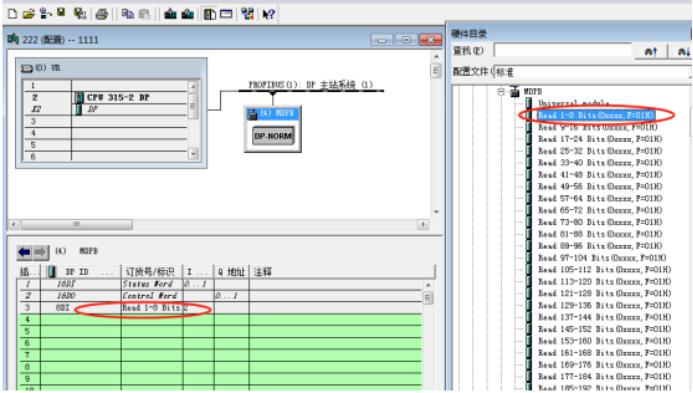Screen dimensions: 693x393
Task: Select Read 1-8 Bits catalog entry
Action: pyautogui.click(x=595, y=115)
